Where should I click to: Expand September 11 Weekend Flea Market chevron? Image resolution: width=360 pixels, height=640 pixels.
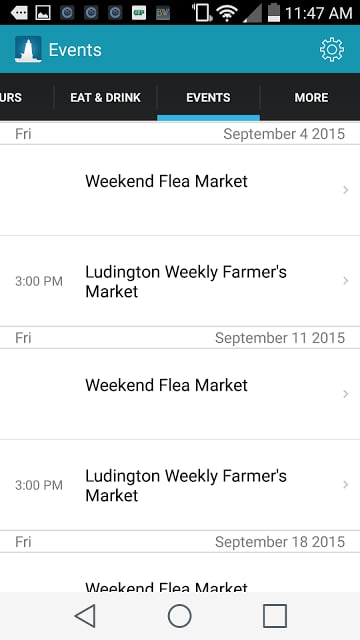click(x=346, y=394)
